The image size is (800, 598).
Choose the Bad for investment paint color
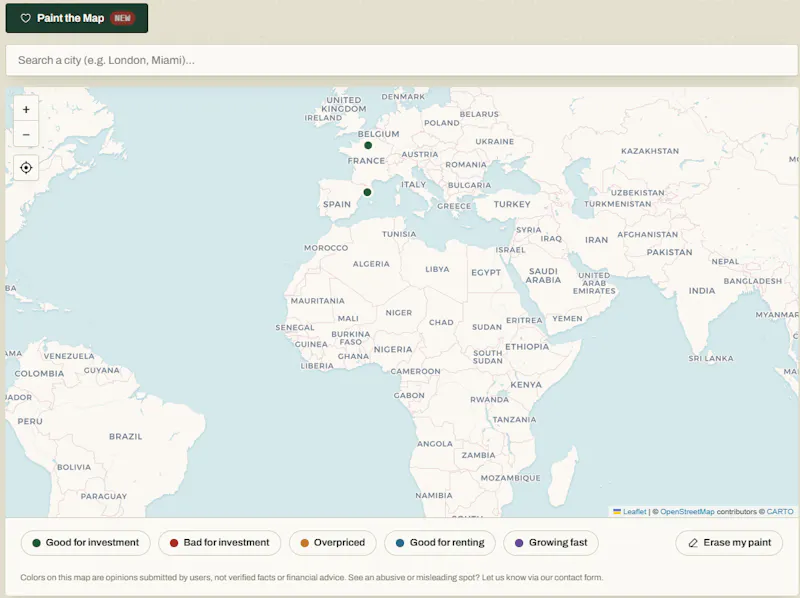tap(219, 543)
